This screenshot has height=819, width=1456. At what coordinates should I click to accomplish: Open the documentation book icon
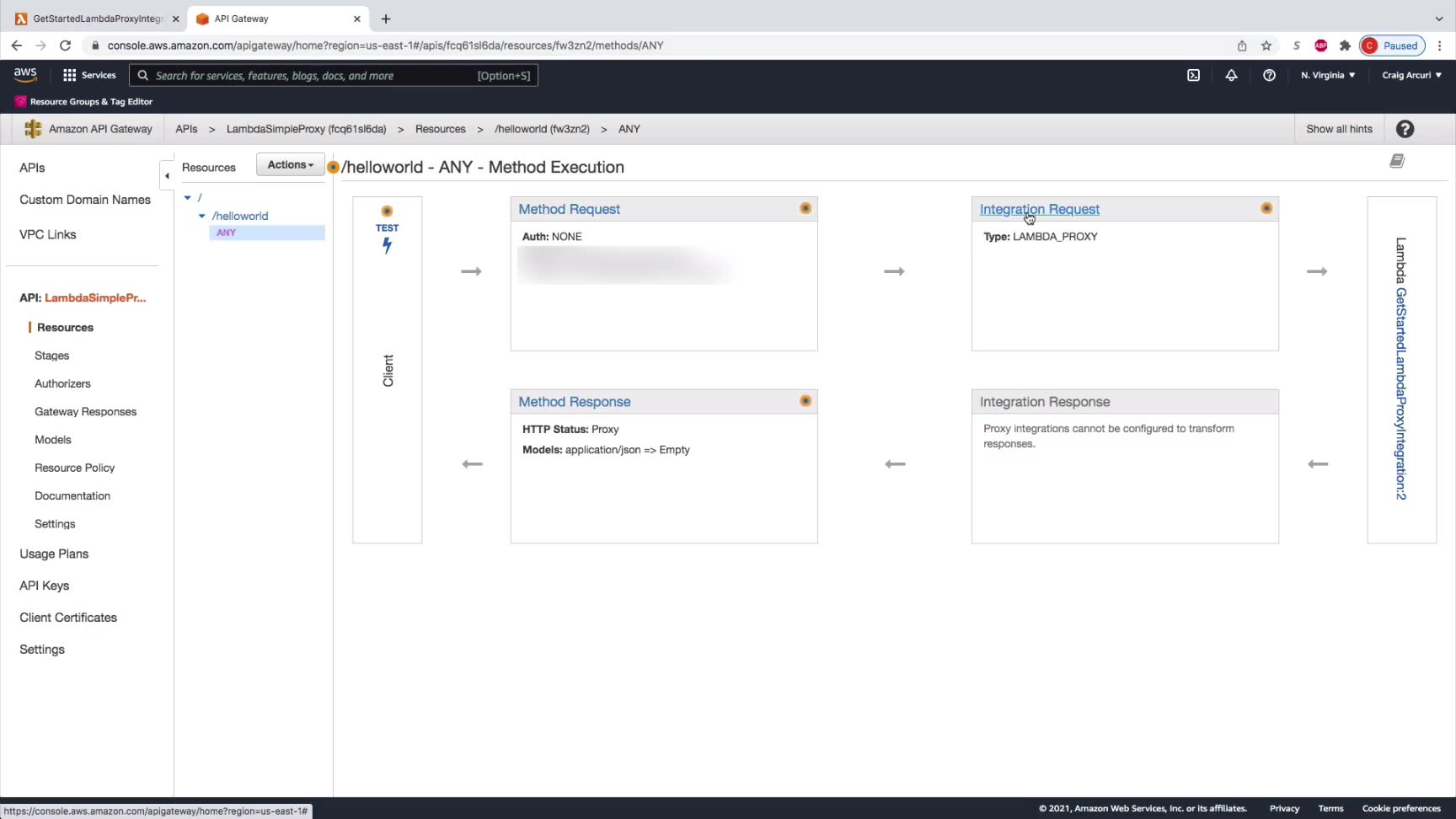tap(1397, 161)
